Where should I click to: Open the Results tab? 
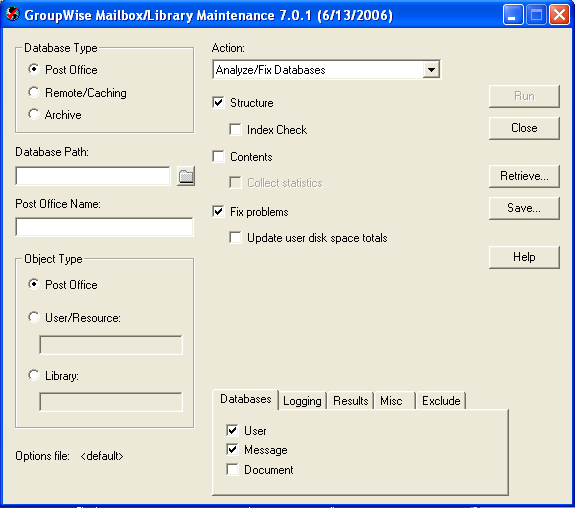pyautogui.click(x=351, y=401)
